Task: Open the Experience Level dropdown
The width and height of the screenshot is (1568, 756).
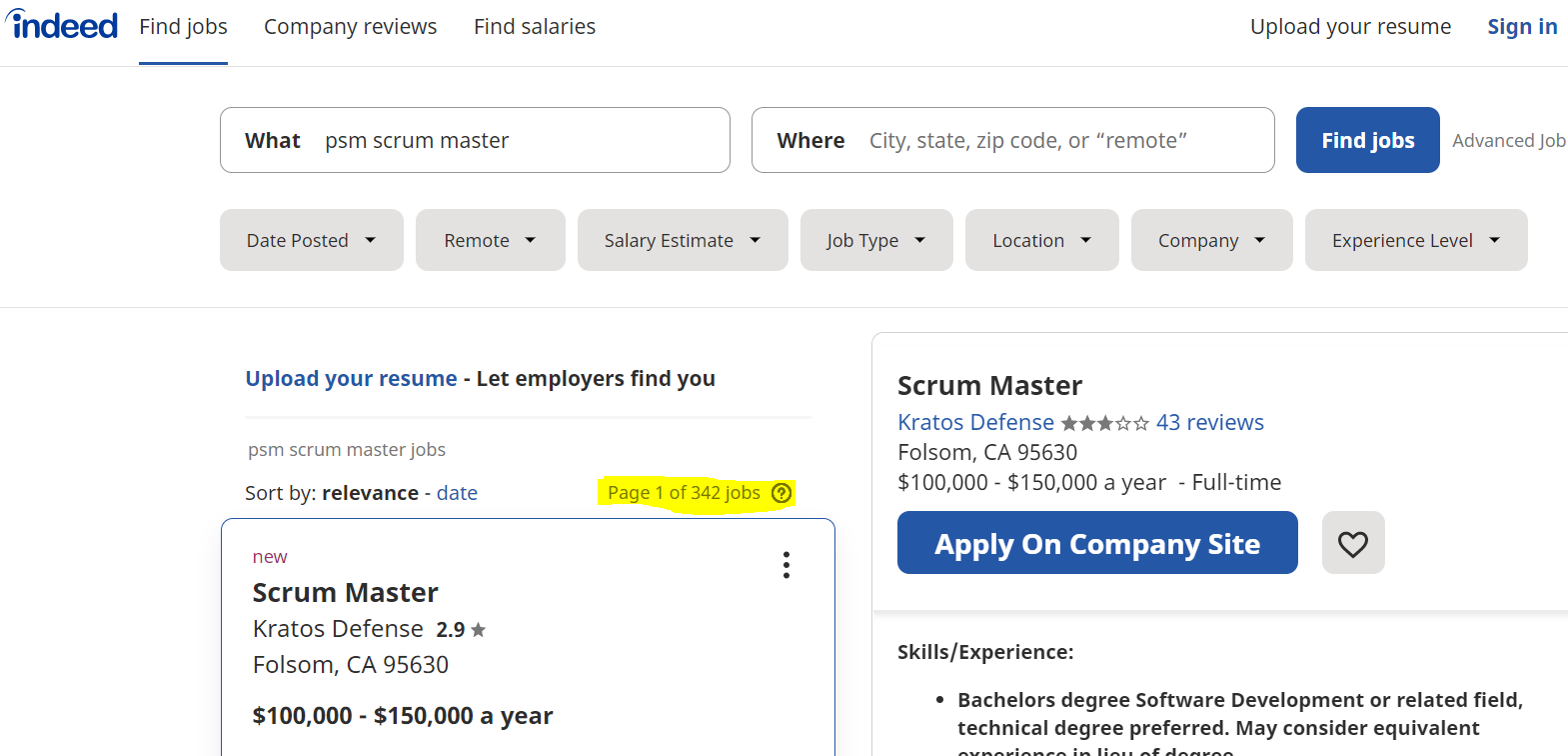Action: pos(1416,240)
